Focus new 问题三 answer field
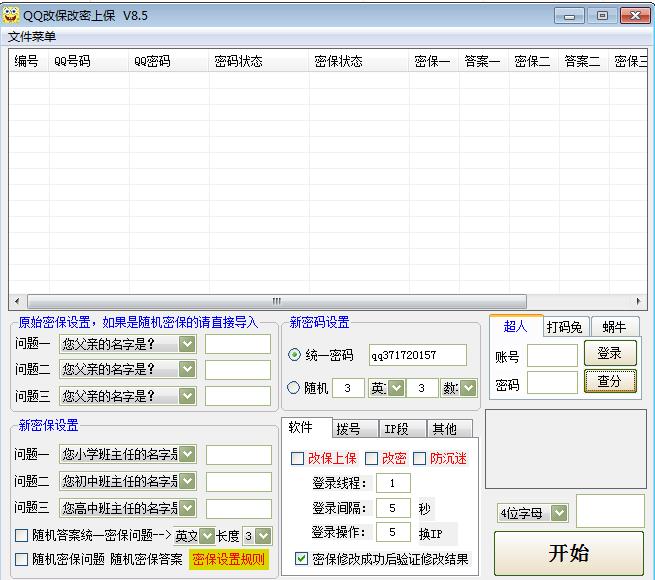This screenshot has width=655, height=580. 239,509
